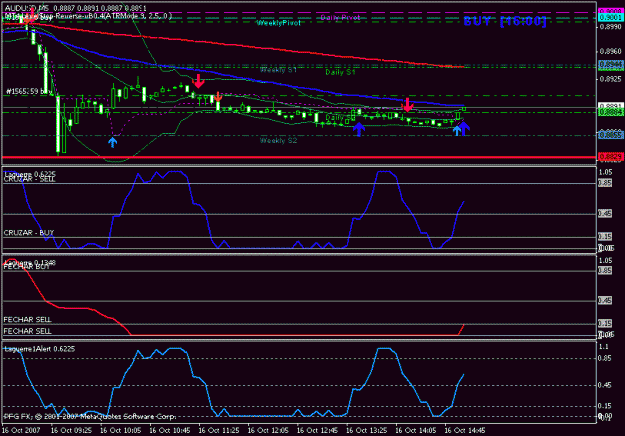Select the Weekly S2 label
This screenshot has width=625, height=436.
click(x=278, y=141)
